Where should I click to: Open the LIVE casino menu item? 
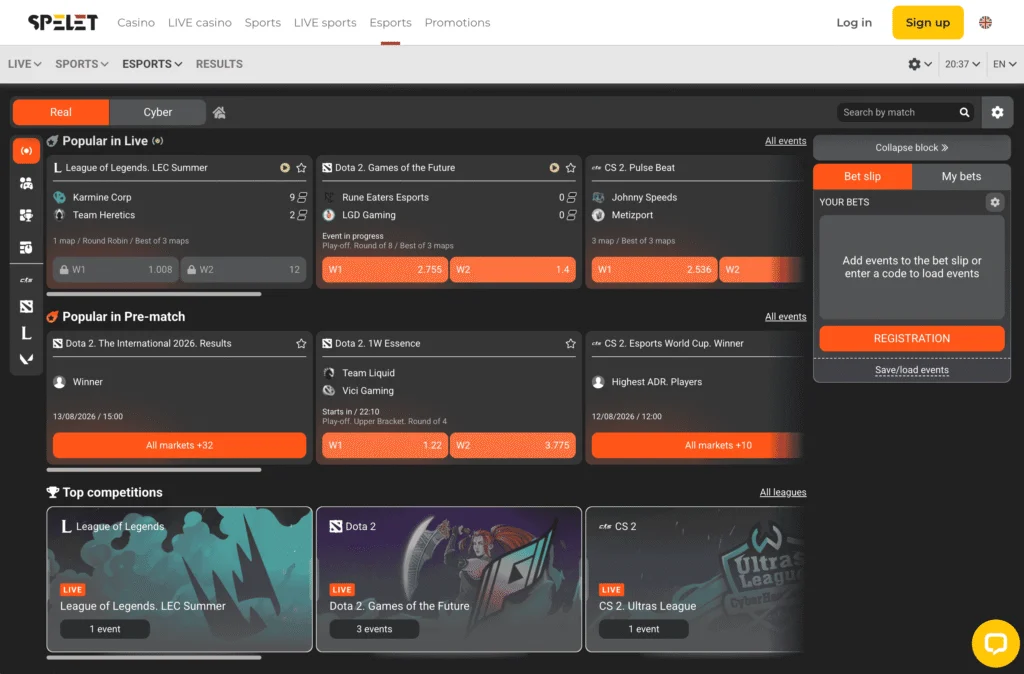click(200, 22)
